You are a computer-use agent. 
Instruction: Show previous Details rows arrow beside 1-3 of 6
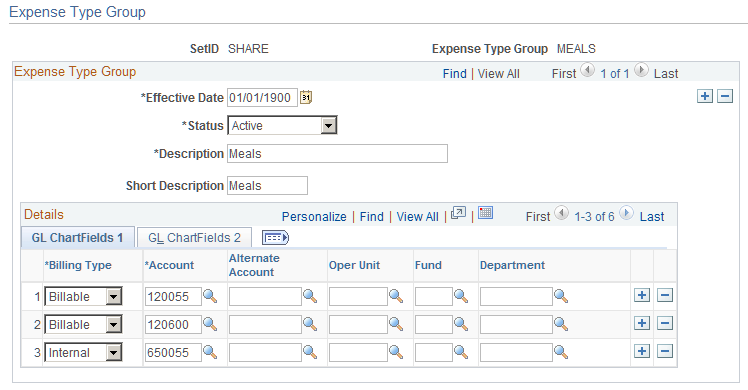tap(562, 213)
